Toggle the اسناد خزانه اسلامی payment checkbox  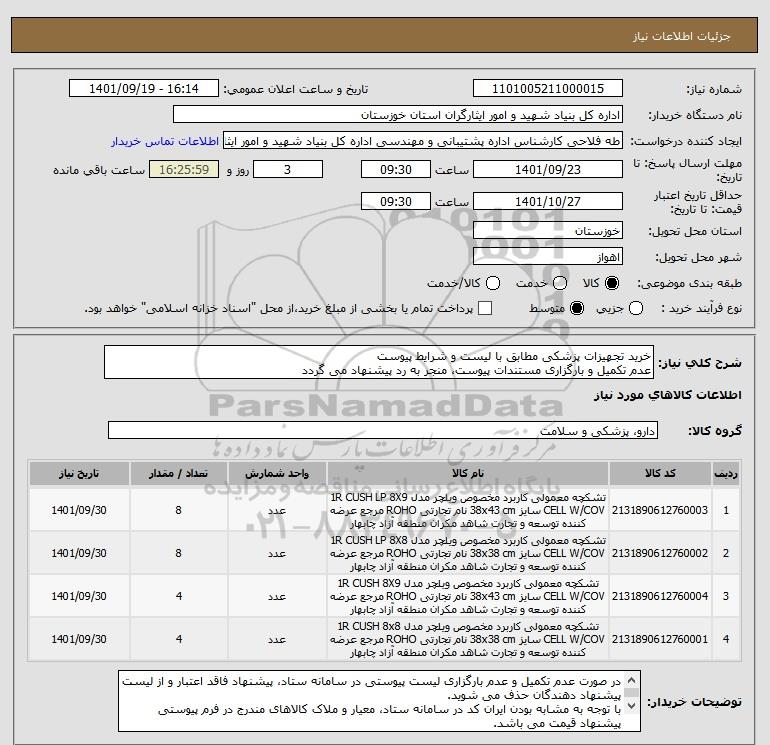(485, 308)
